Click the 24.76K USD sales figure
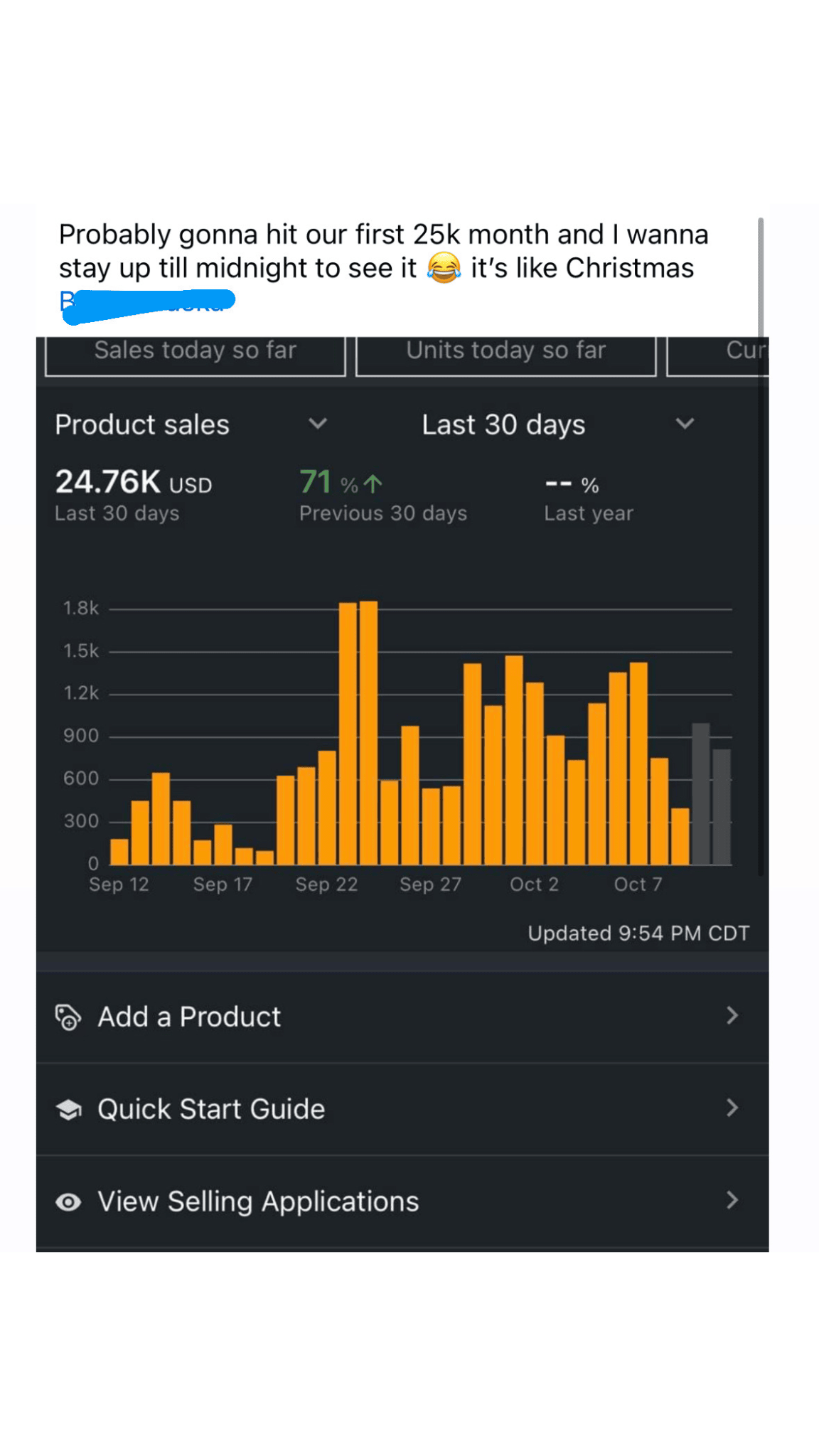Image resolution: width=819 pixels, height=1456 pixels. pyautogui.click(x=134, y=483)
